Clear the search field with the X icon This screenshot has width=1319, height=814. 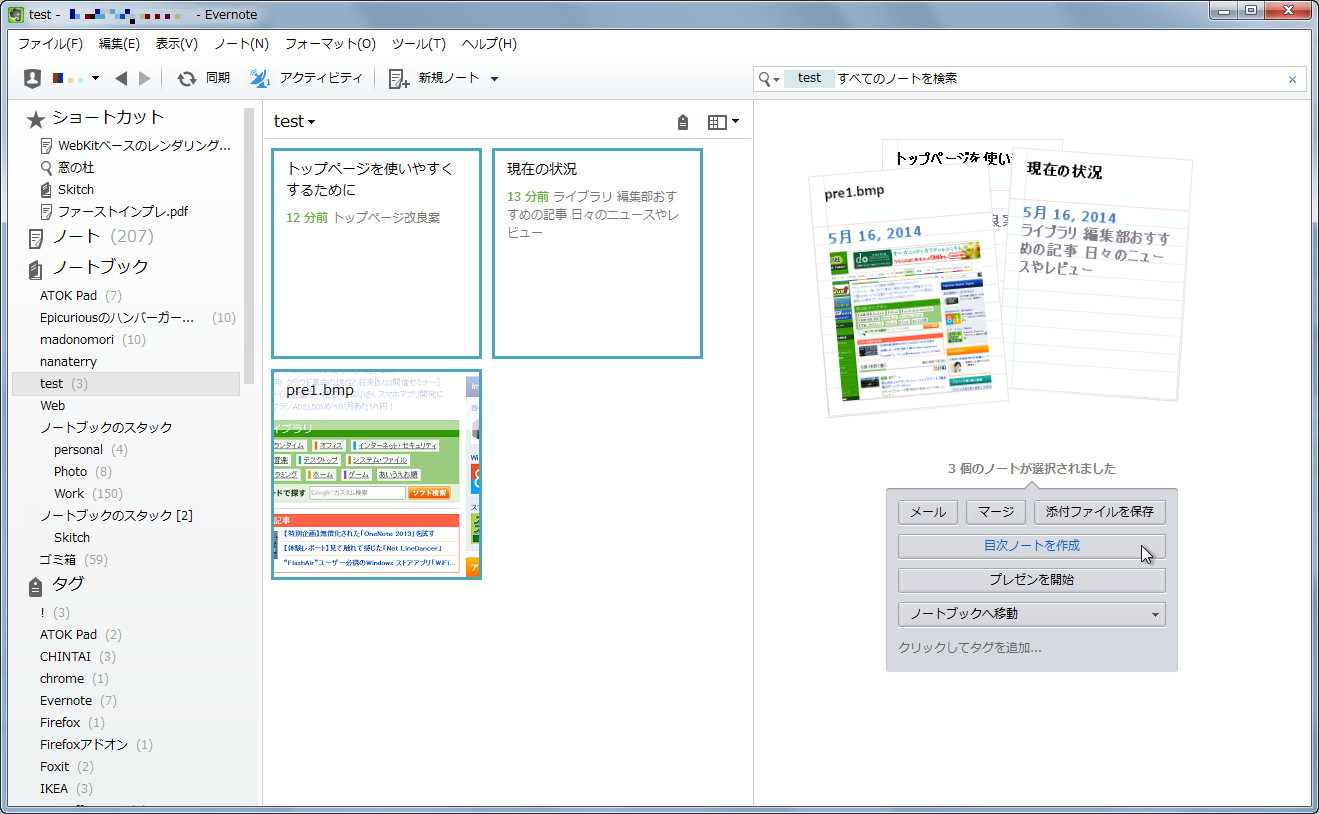(x=1291, y=78)
